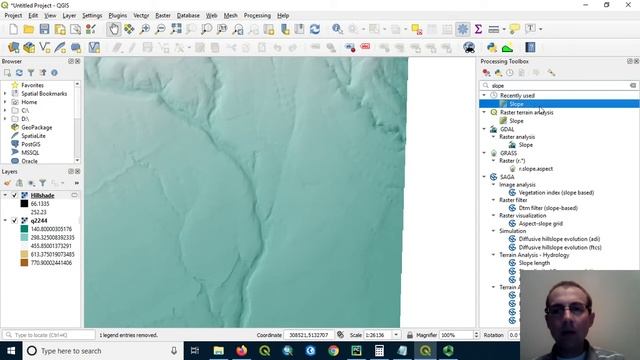Viewport: 640px width, 360px height.
Task: Select Slope length SAGA algorithm
Action: point(534,263)
